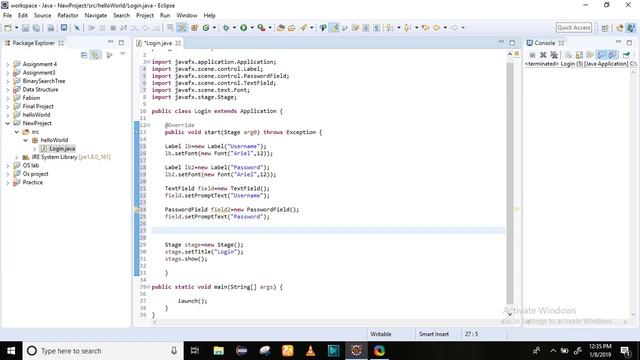Image resolution: width=640 pixels, height=360 pixels.
Task: Toggle Scroll Lock in Console toolbar
Action: (x=579, y=55)
